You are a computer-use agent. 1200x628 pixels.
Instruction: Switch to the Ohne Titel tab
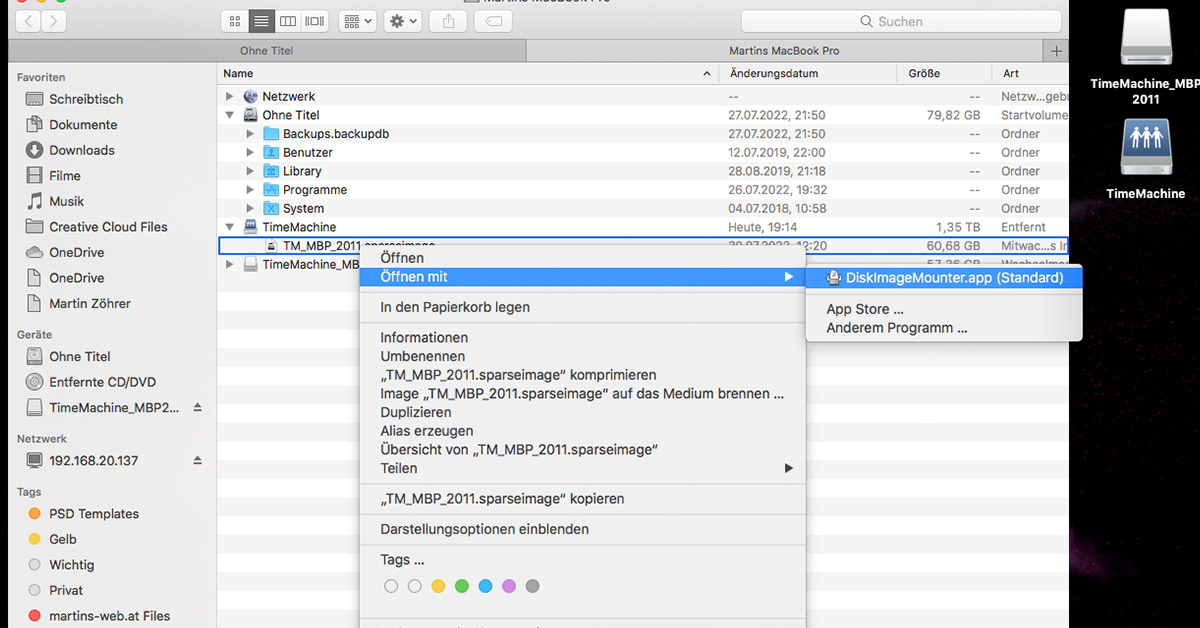[267, 50]
